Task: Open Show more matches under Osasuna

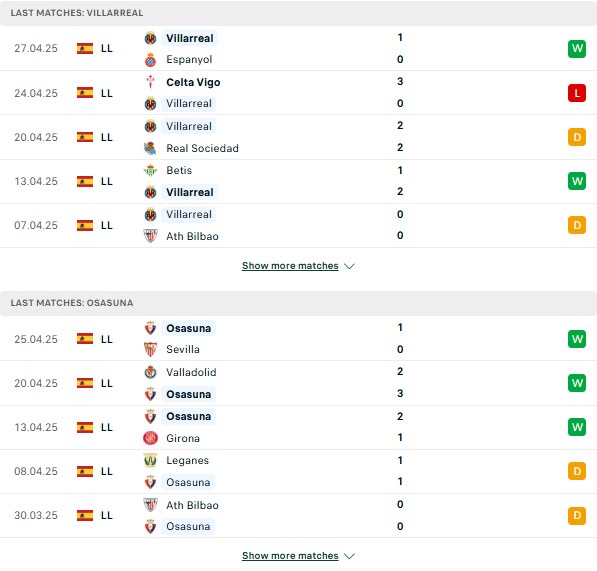Action: pos(290,556)
